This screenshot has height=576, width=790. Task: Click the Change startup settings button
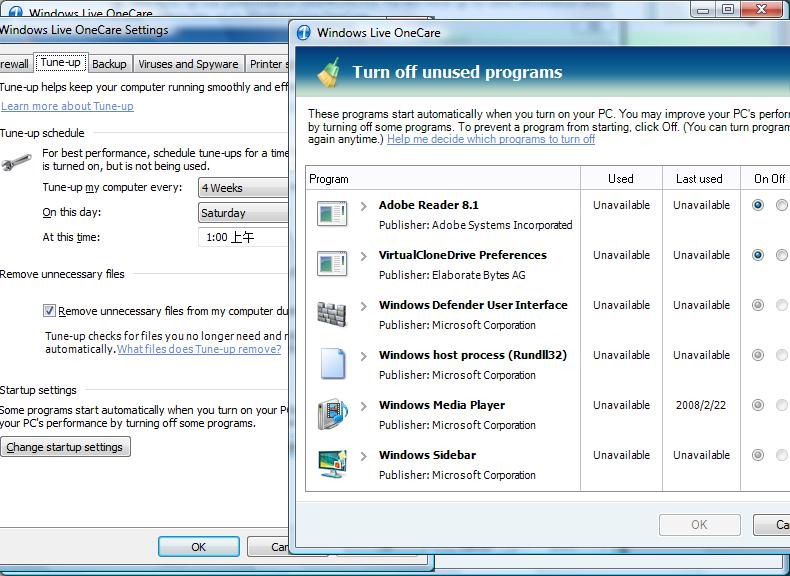pos(65,447)
